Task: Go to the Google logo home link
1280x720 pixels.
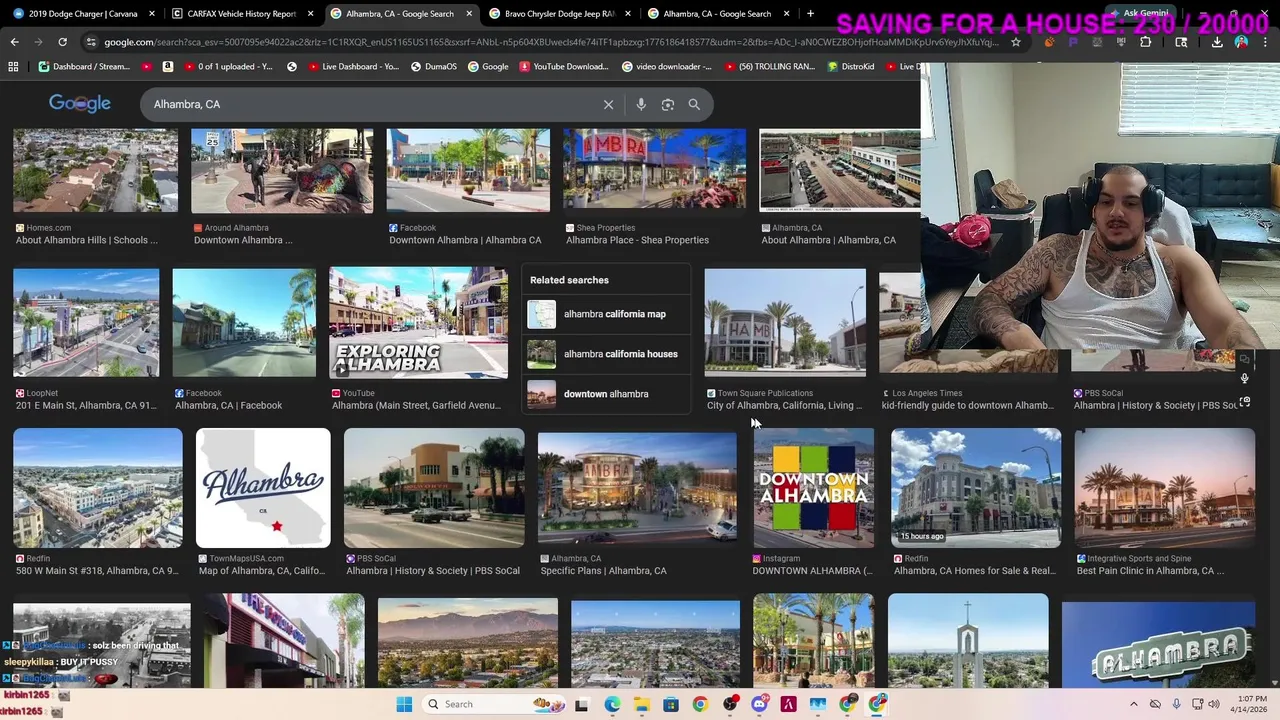Action: (80, 104)
